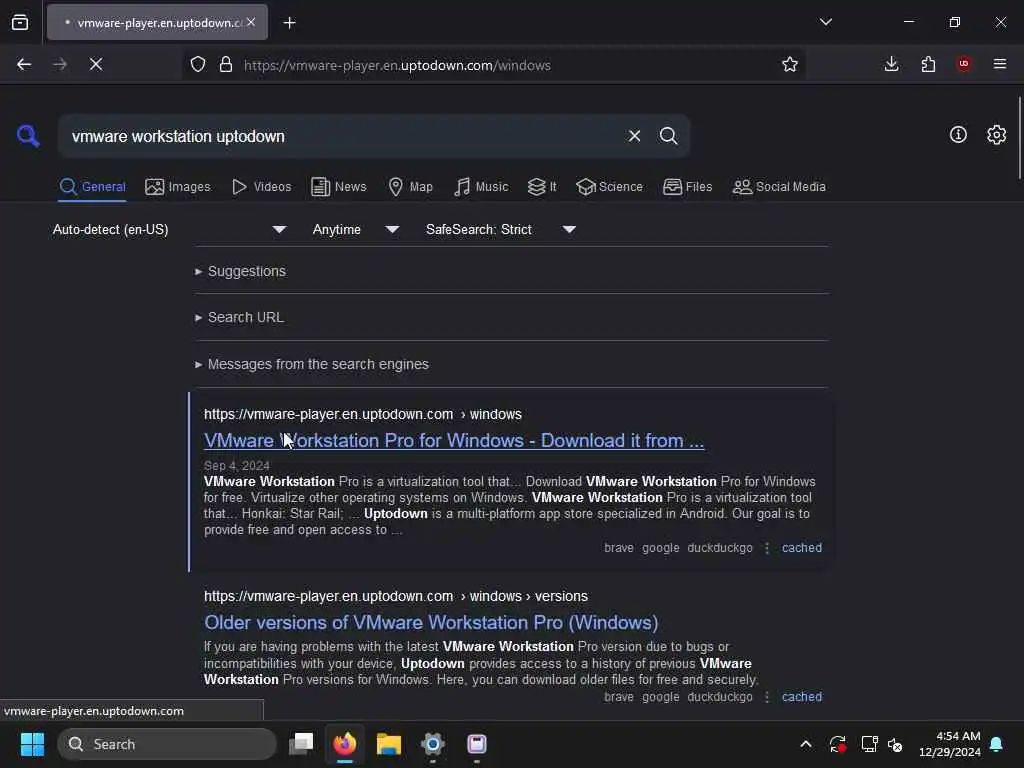This screenshot has height=768, width=1024.
Task: Expand the Suggestions section
Action: (x=240, y=271)
